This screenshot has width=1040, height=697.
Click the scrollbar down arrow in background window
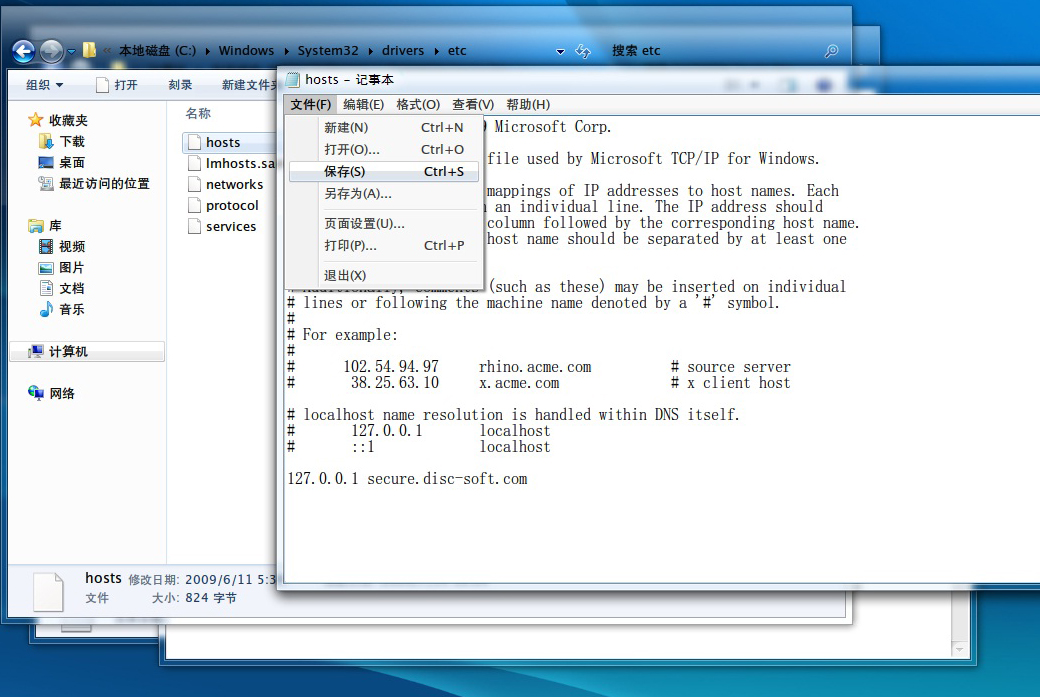[x=959, y=649]
